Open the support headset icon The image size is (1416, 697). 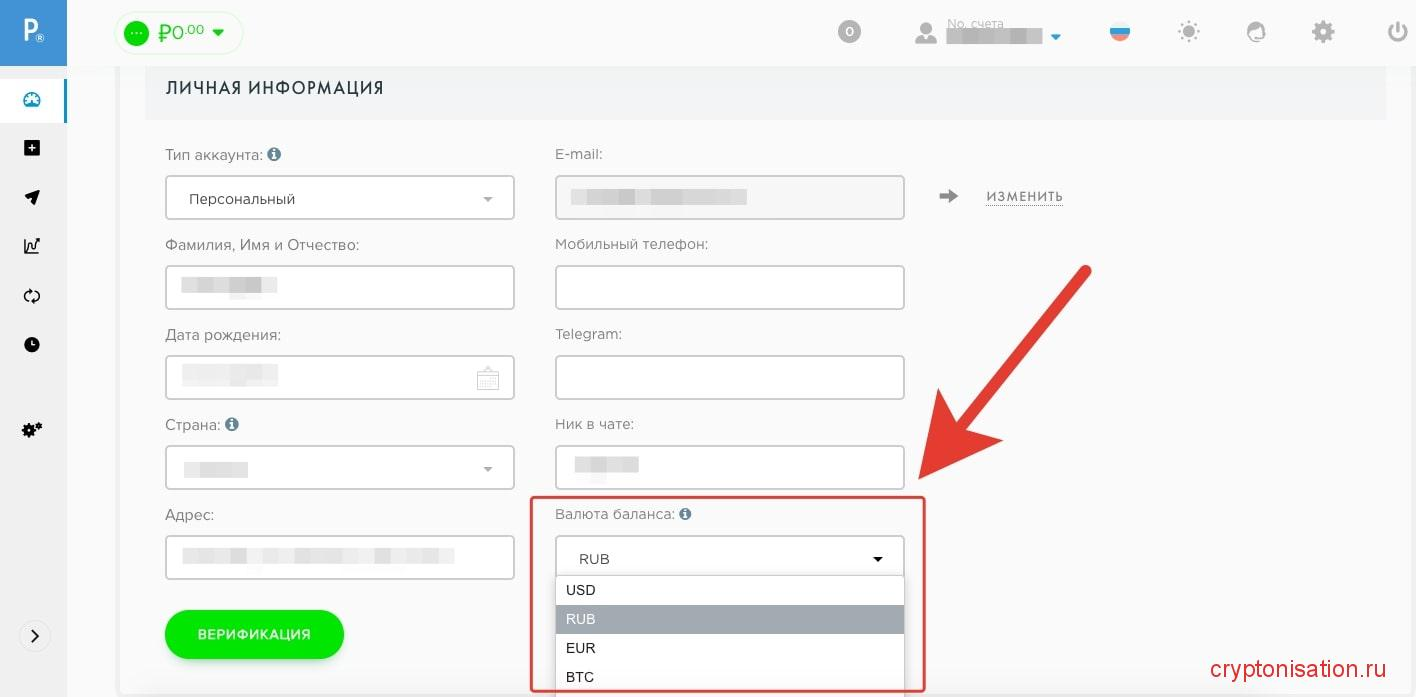pyautogui.click(x=1256, y=33)
